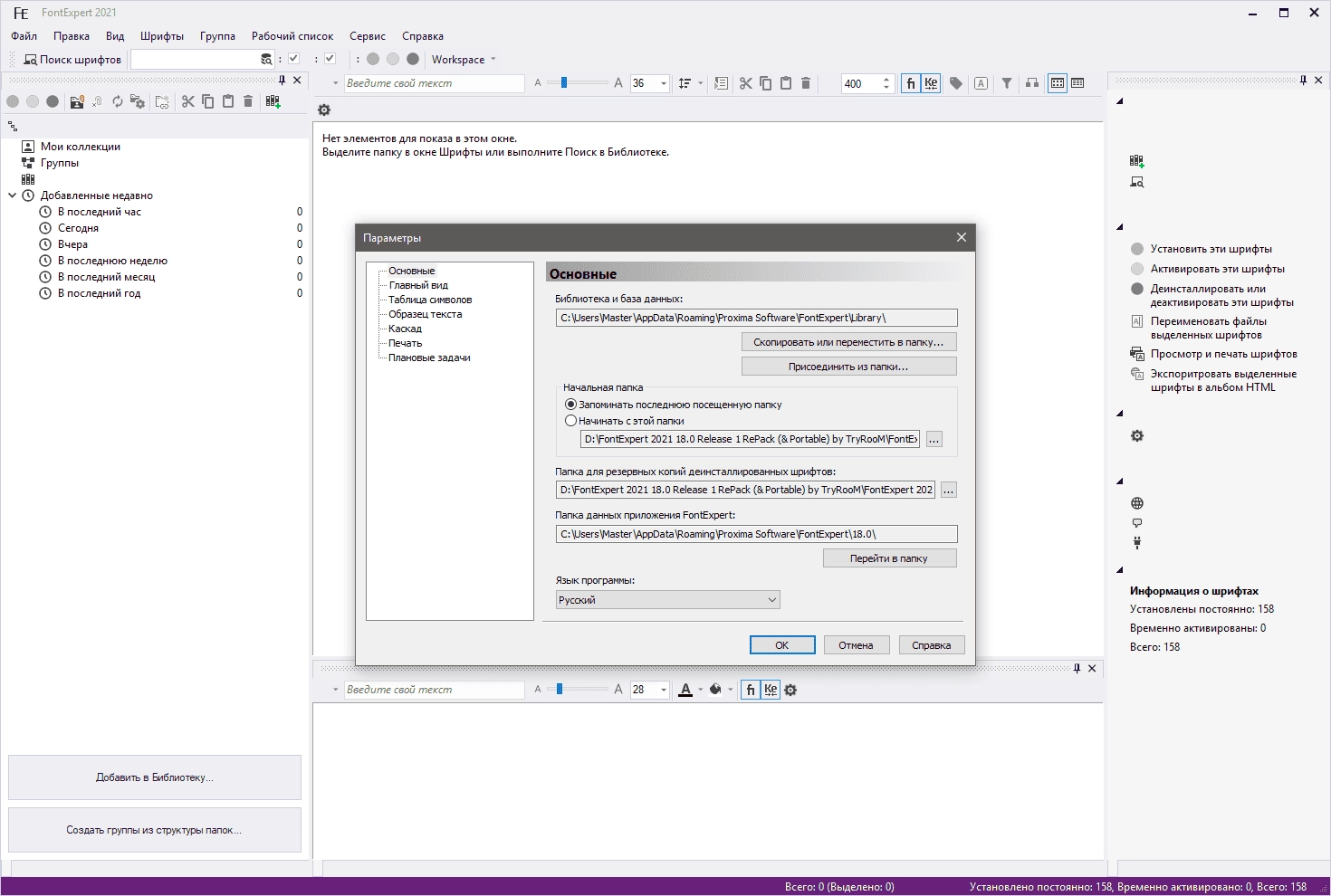The width and height of the screenshot is (1331, 896).
Task: Open 'Язык программы' Русский dropdown
Action: click(667, 600)
